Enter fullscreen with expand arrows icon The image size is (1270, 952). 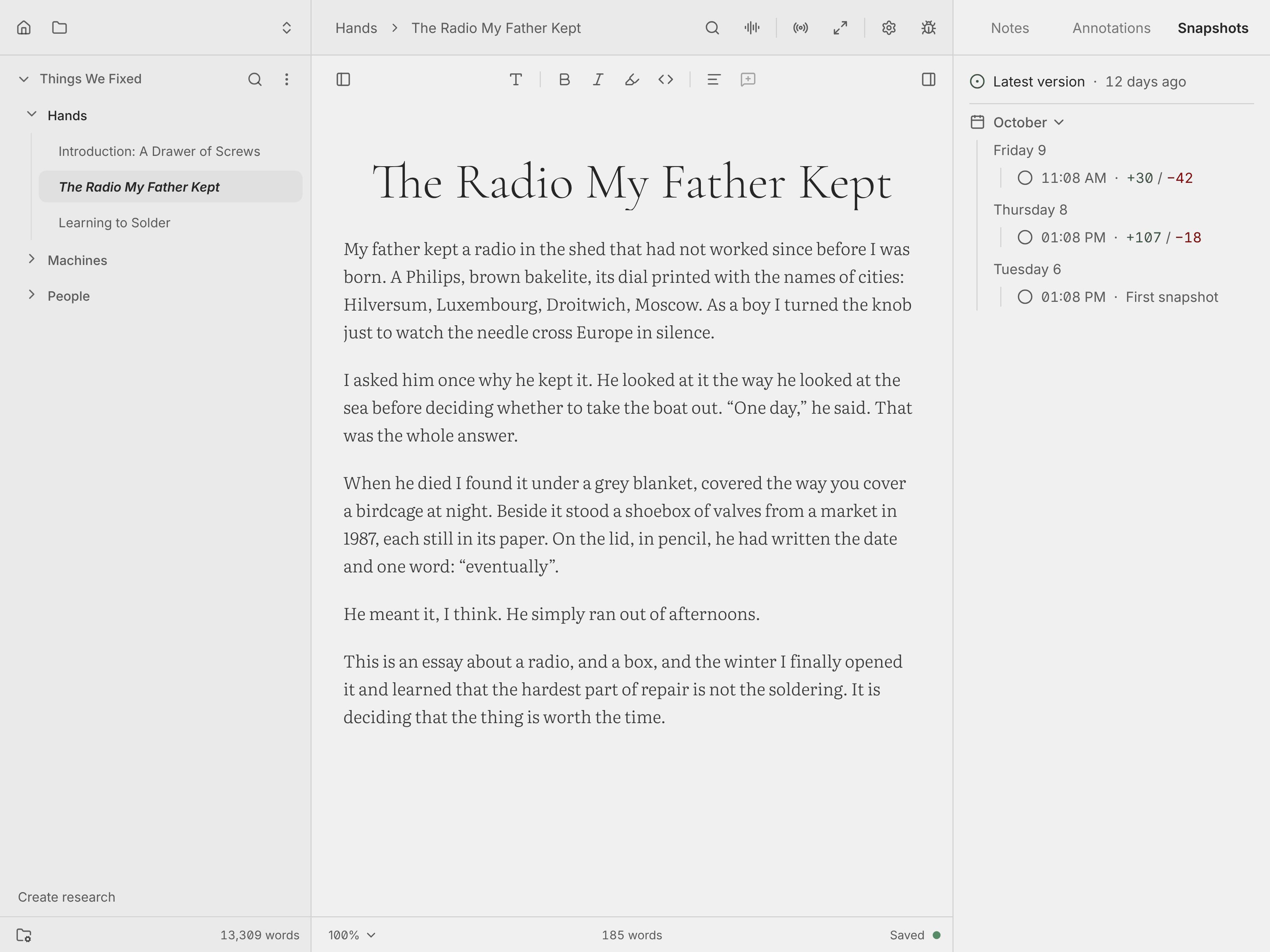(x=841, y=27)
